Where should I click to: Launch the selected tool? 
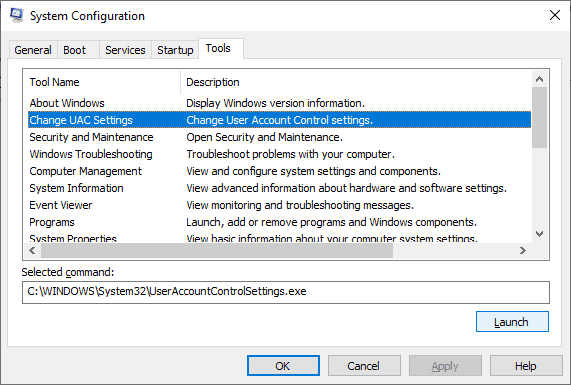(512, 322)
